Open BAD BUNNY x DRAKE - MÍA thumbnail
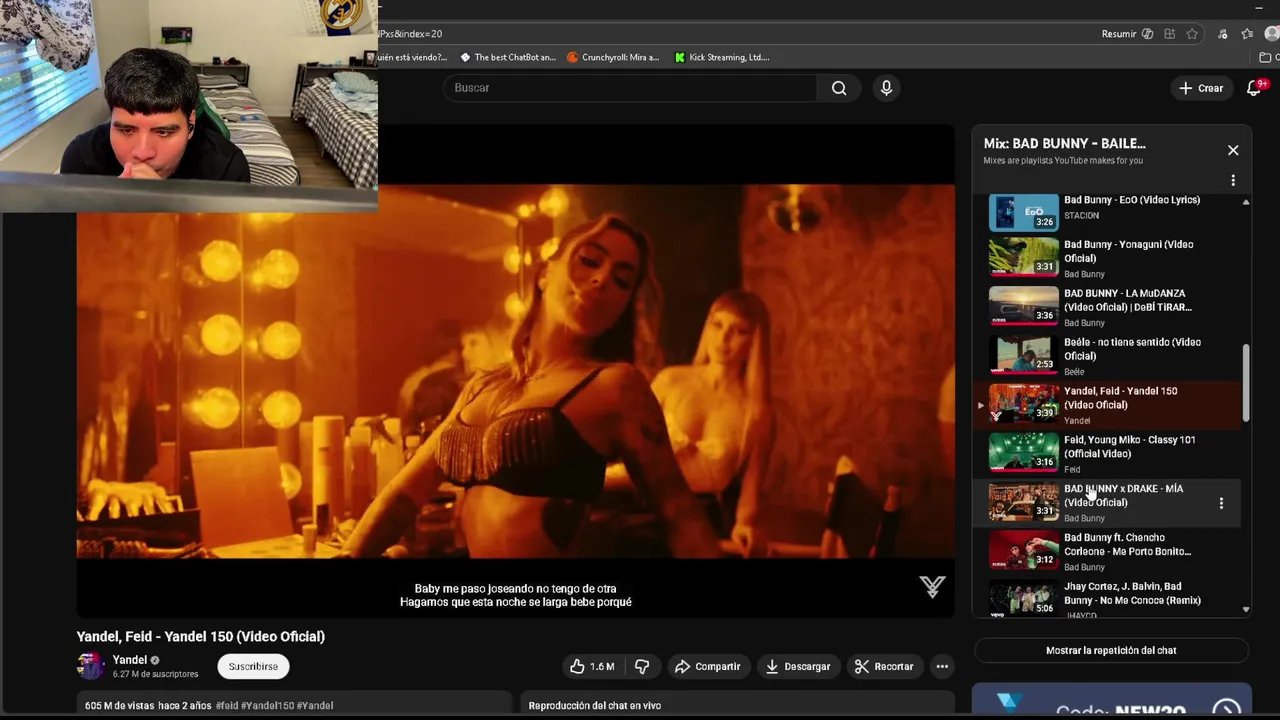 tap(1023, 501)
